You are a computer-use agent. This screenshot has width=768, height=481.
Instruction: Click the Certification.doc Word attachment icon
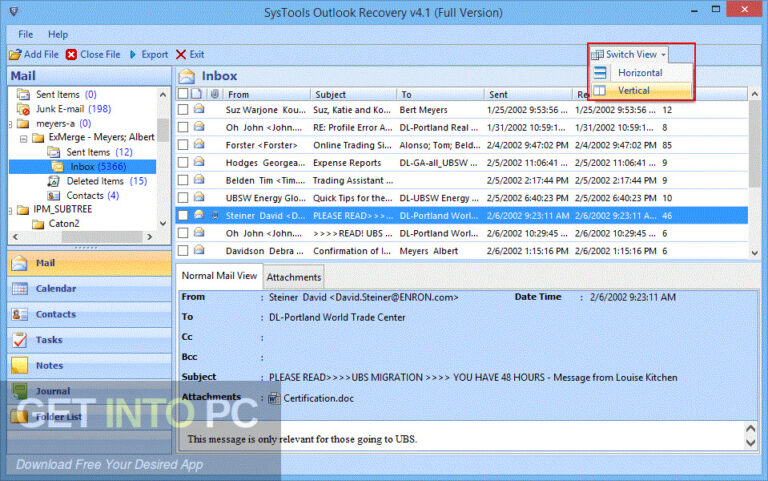pos(274,399)
